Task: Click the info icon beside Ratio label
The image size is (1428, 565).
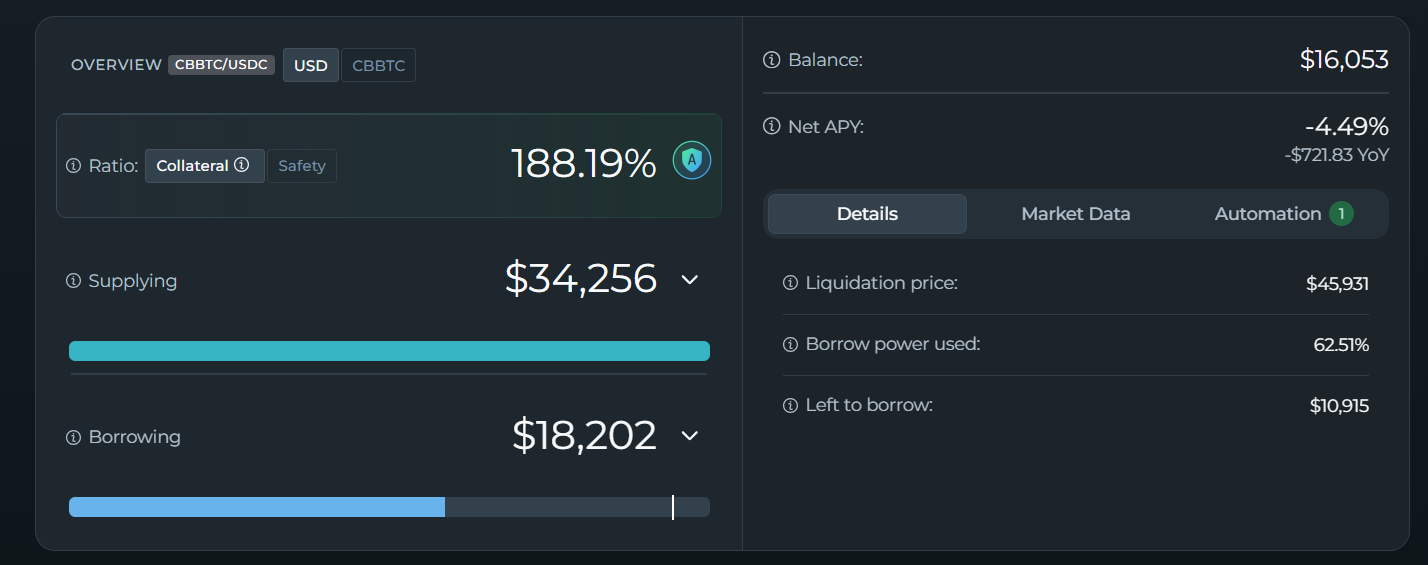Action: tap(73, 166)
